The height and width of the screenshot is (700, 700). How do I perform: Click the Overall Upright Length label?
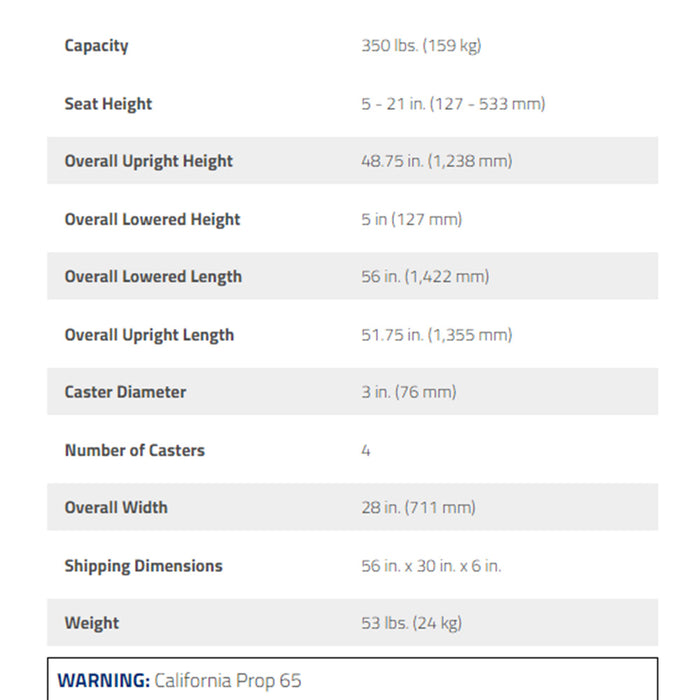149,335
